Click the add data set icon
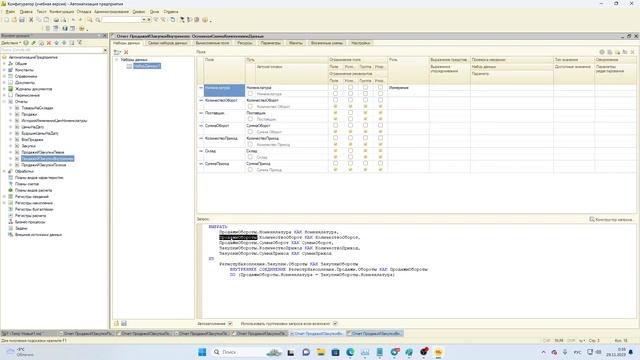The height and width of the screenshot is (360, 640). pos(117,52)
